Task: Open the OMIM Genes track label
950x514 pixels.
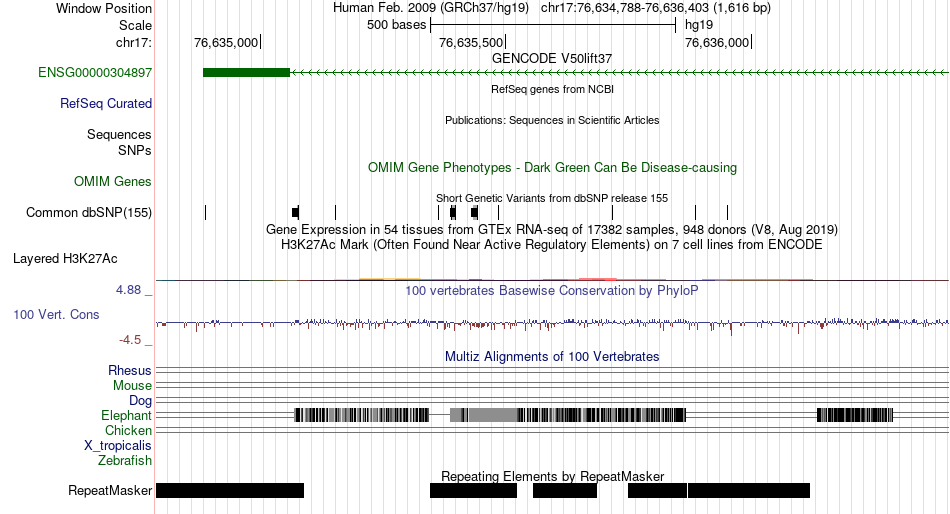Action: coord(113,182)
